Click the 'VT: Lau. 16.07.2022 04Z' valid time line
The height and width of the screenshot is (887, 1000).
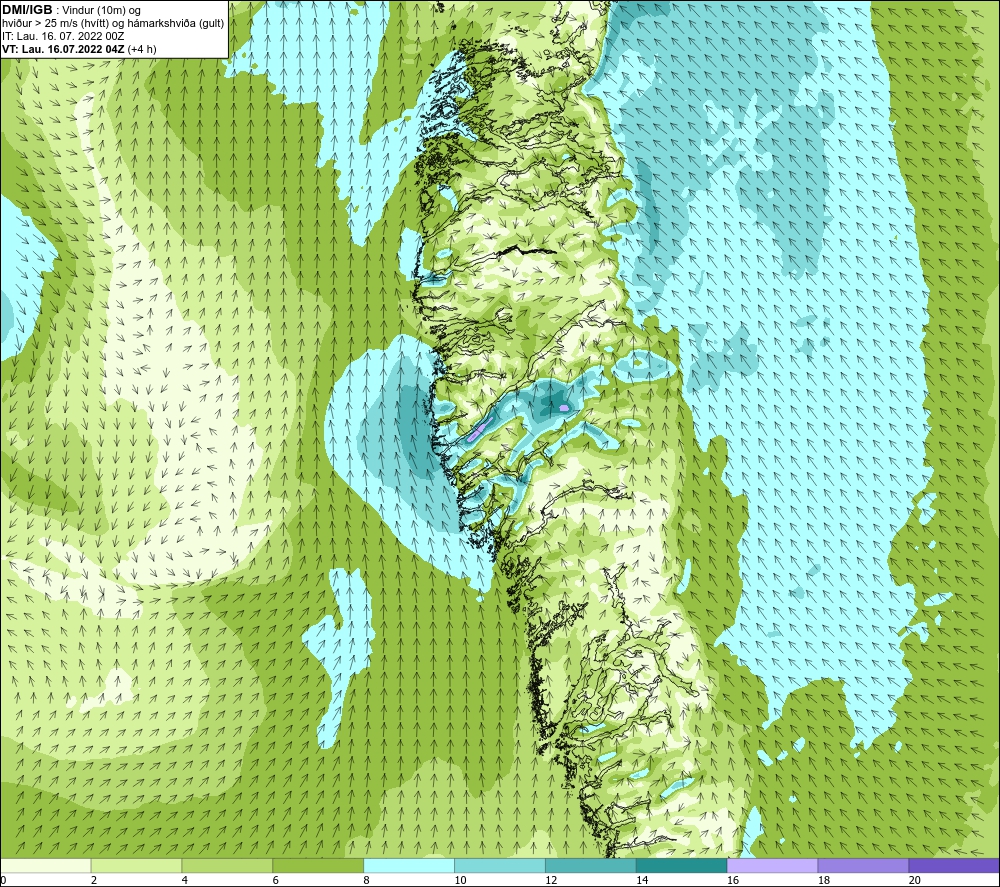[79, 49]
